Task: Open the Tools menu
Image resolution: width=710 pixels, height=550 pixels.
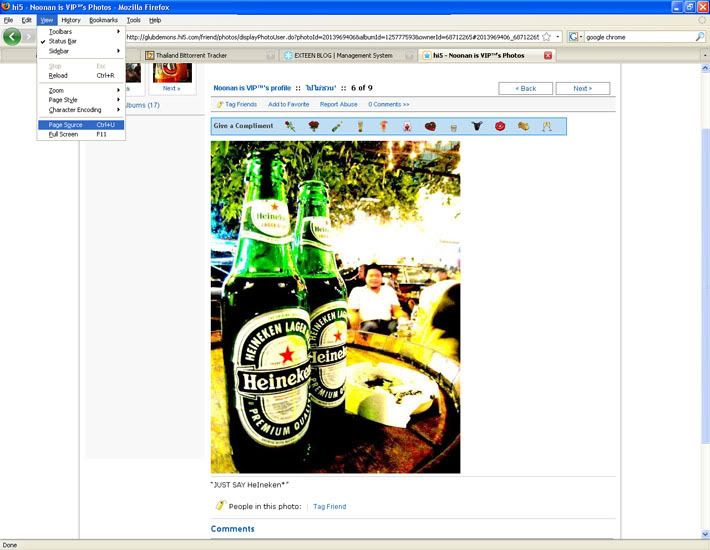Action: (x=134, y=20)
